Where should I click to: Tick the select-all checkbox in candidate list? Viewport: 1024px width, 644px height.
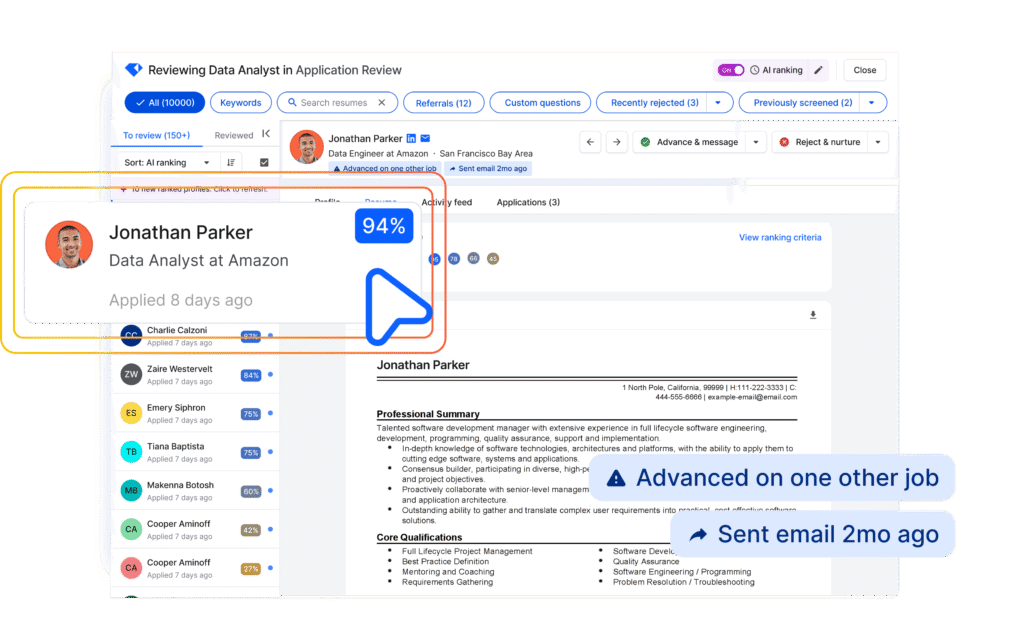264,162
